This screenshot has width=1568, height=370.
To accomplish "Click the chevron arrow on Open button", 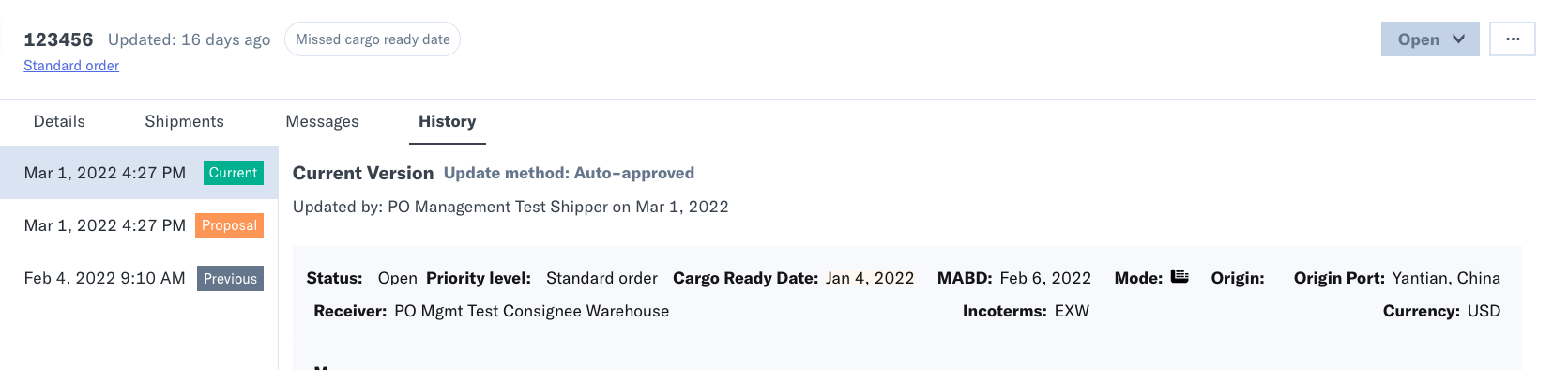I will 1458,39.
